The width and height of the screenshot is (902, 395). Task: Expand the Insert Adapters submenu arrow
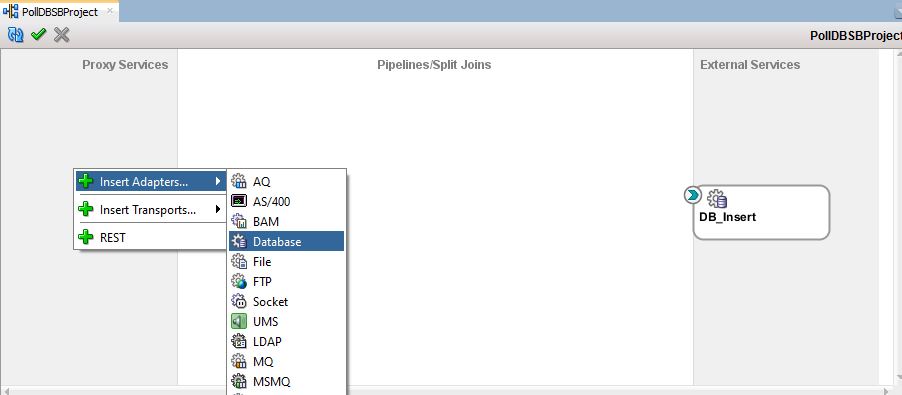(x=218, y=182)
